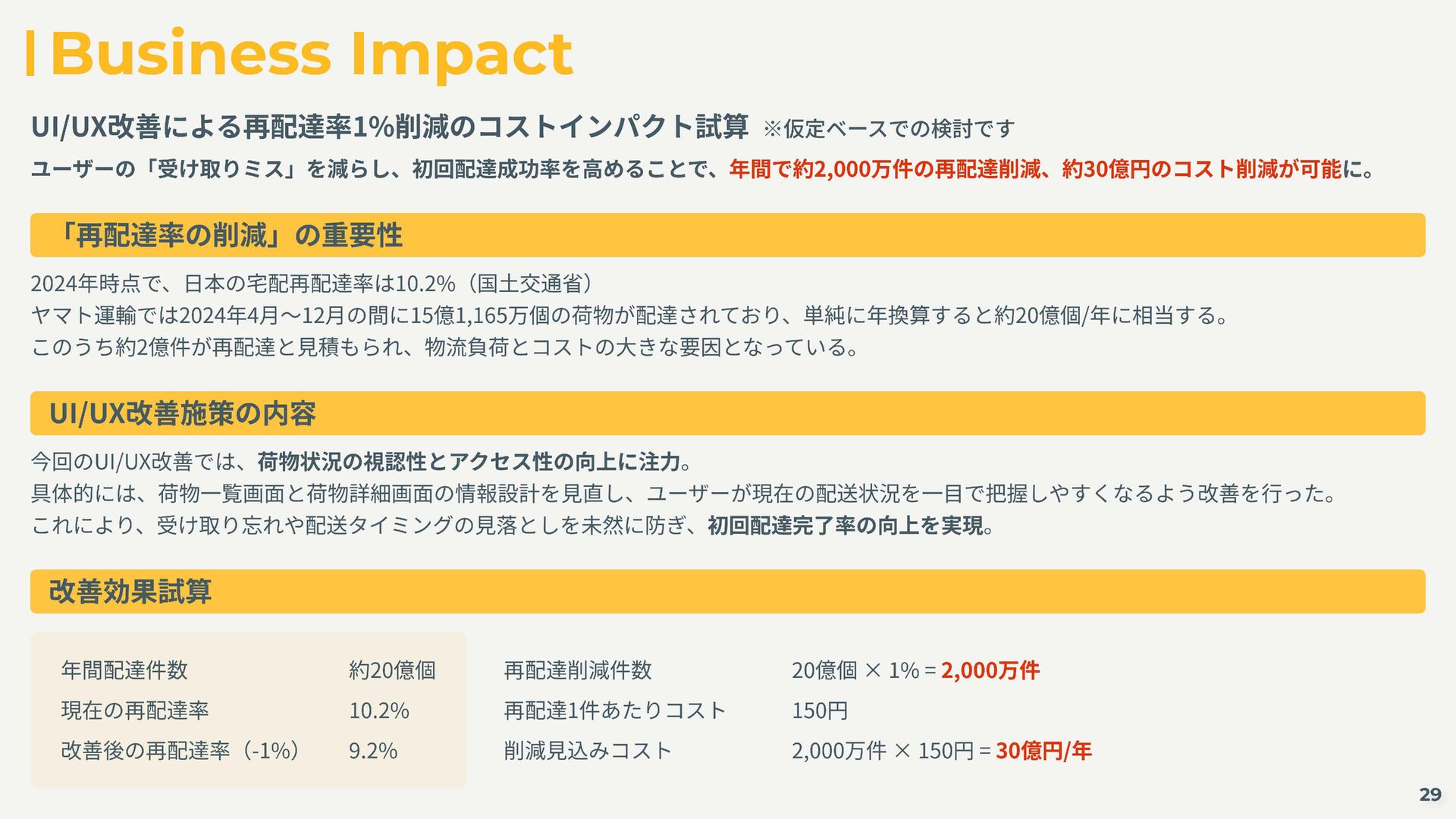
Task: Click the ※仮定ベースでの検討です note
Action: coord(889,129)
